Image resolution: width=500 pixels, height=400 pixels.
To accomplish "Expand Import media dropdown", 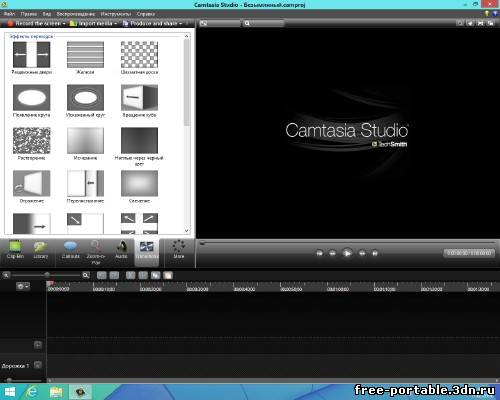I will [x=94, y=23].
